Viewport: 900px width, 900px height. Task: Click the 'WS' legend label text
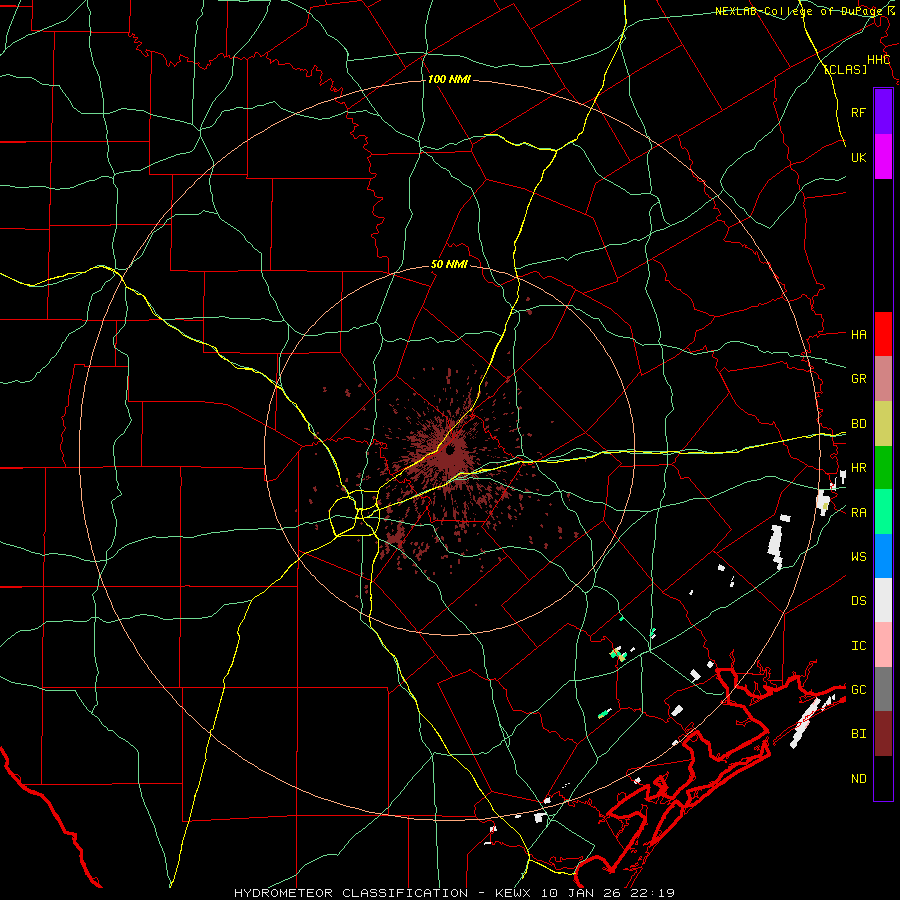pos(858,556)
